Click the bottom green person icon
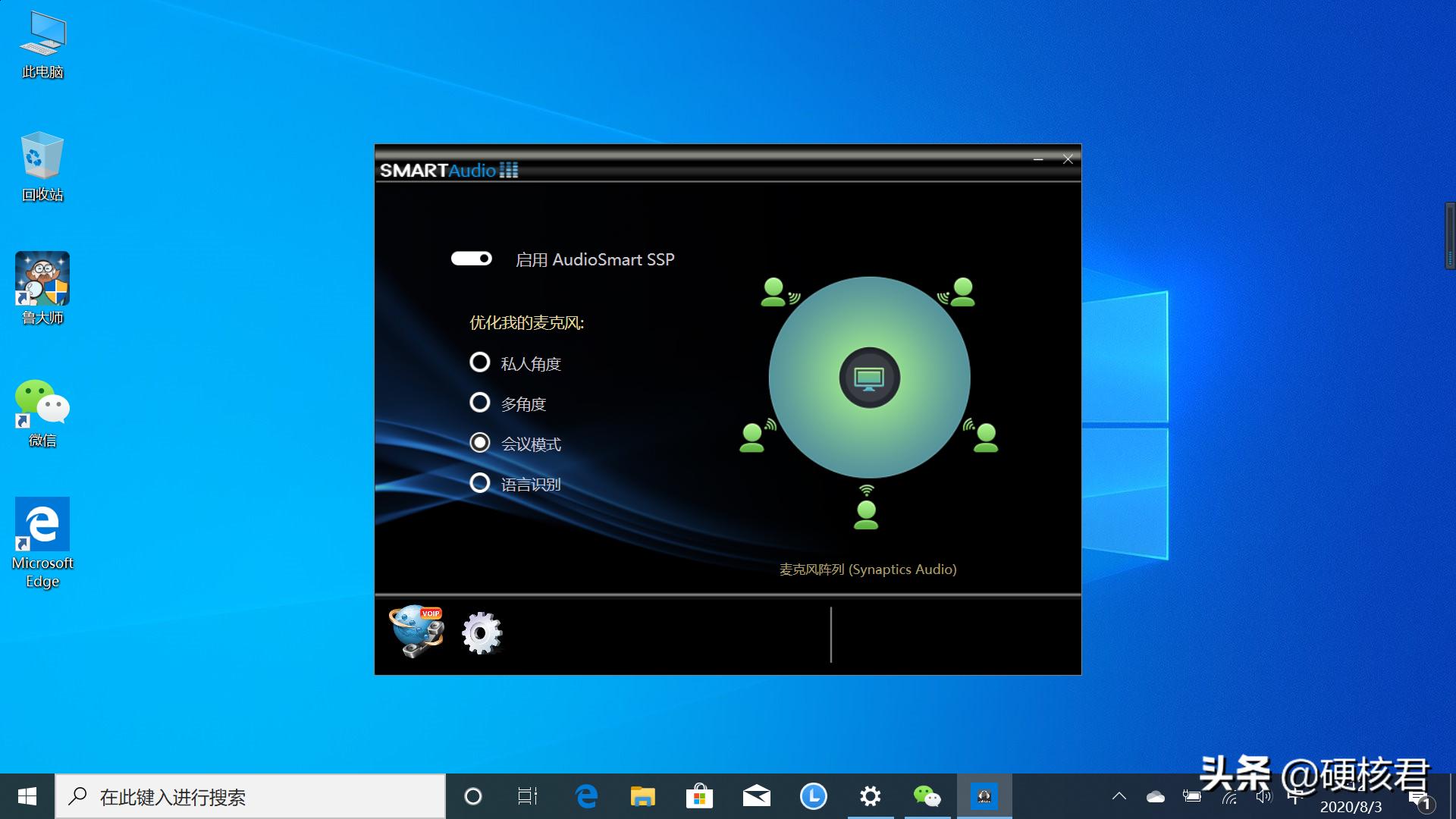1456x819 pixels. (866, 514)
